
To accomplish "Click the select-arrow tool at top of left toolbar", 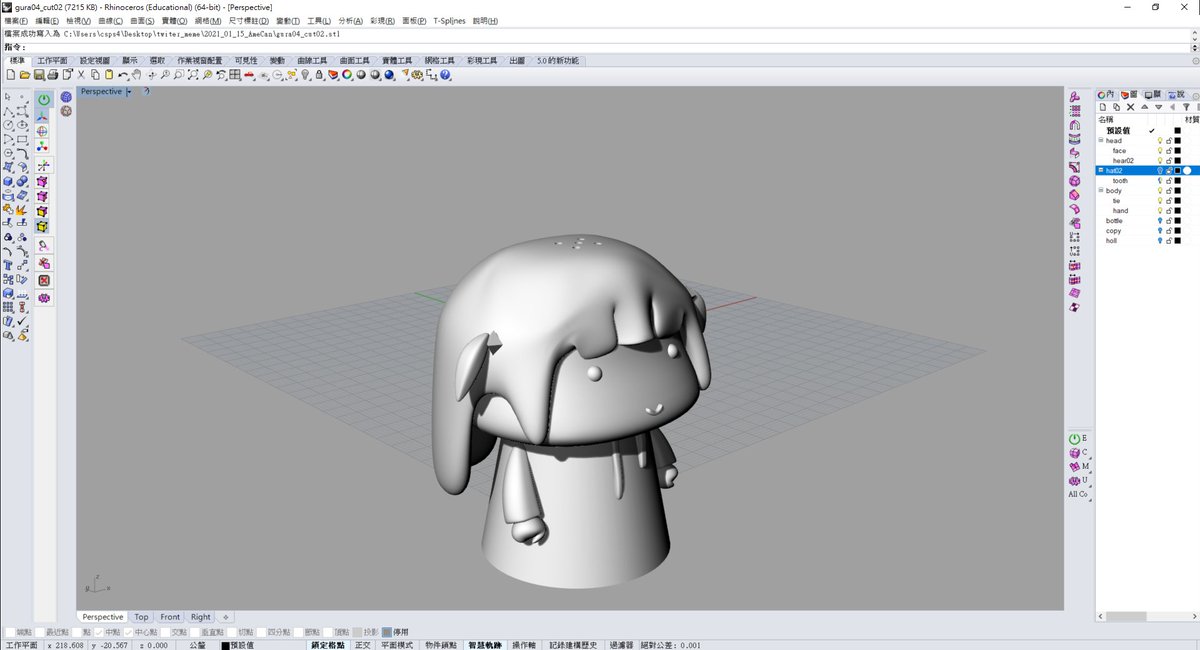I will 8,97.
